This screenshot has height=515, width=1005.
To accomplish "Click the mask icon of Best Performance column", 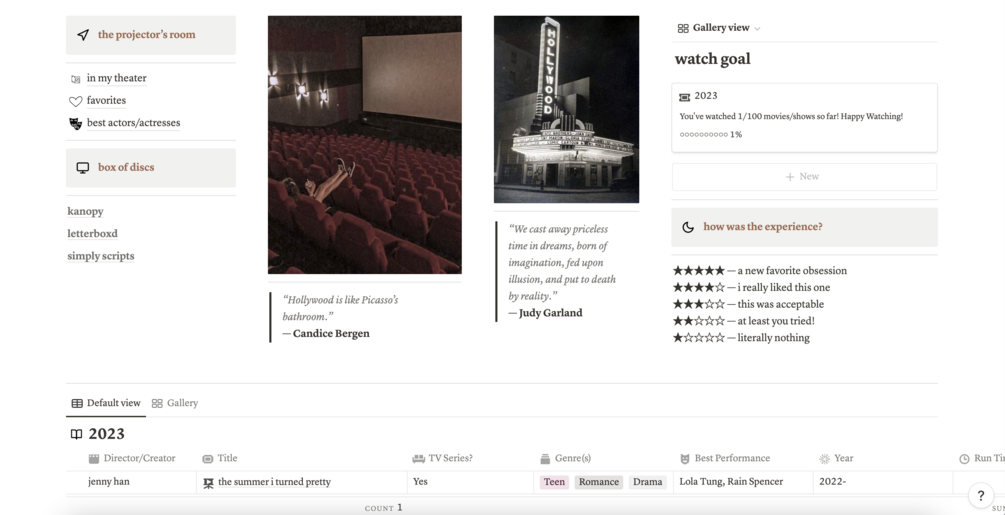I will 685,459.
